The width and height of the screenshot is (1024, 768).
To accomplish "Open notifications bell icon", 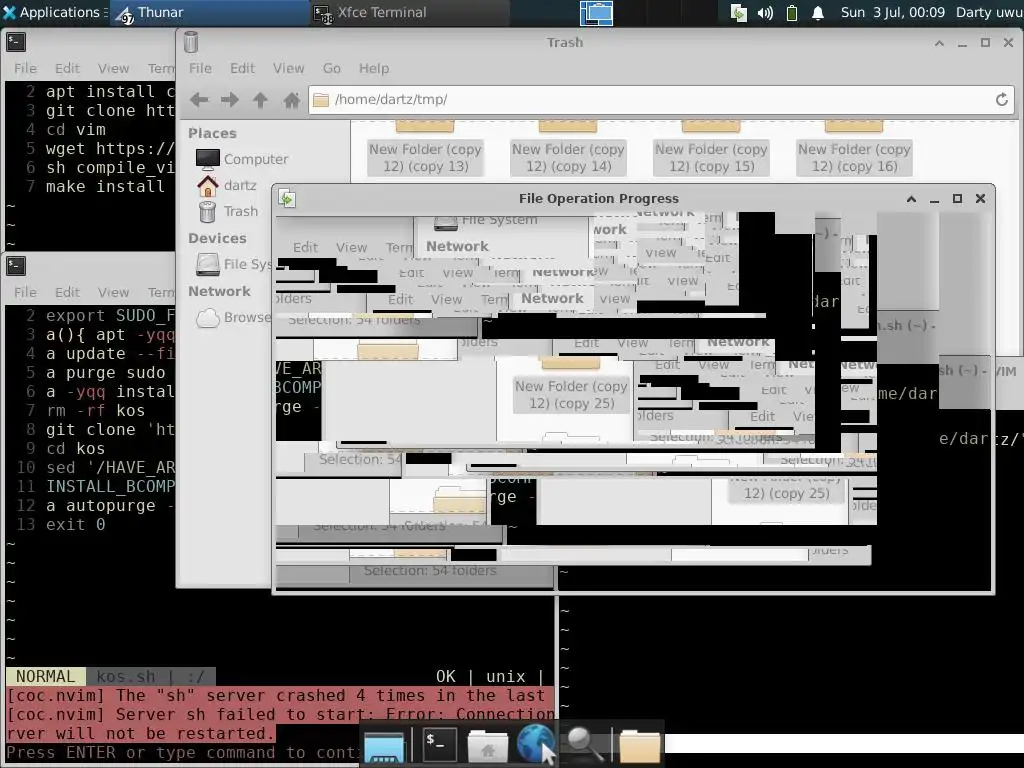I will pyautogui.click(x=818, y=13).
